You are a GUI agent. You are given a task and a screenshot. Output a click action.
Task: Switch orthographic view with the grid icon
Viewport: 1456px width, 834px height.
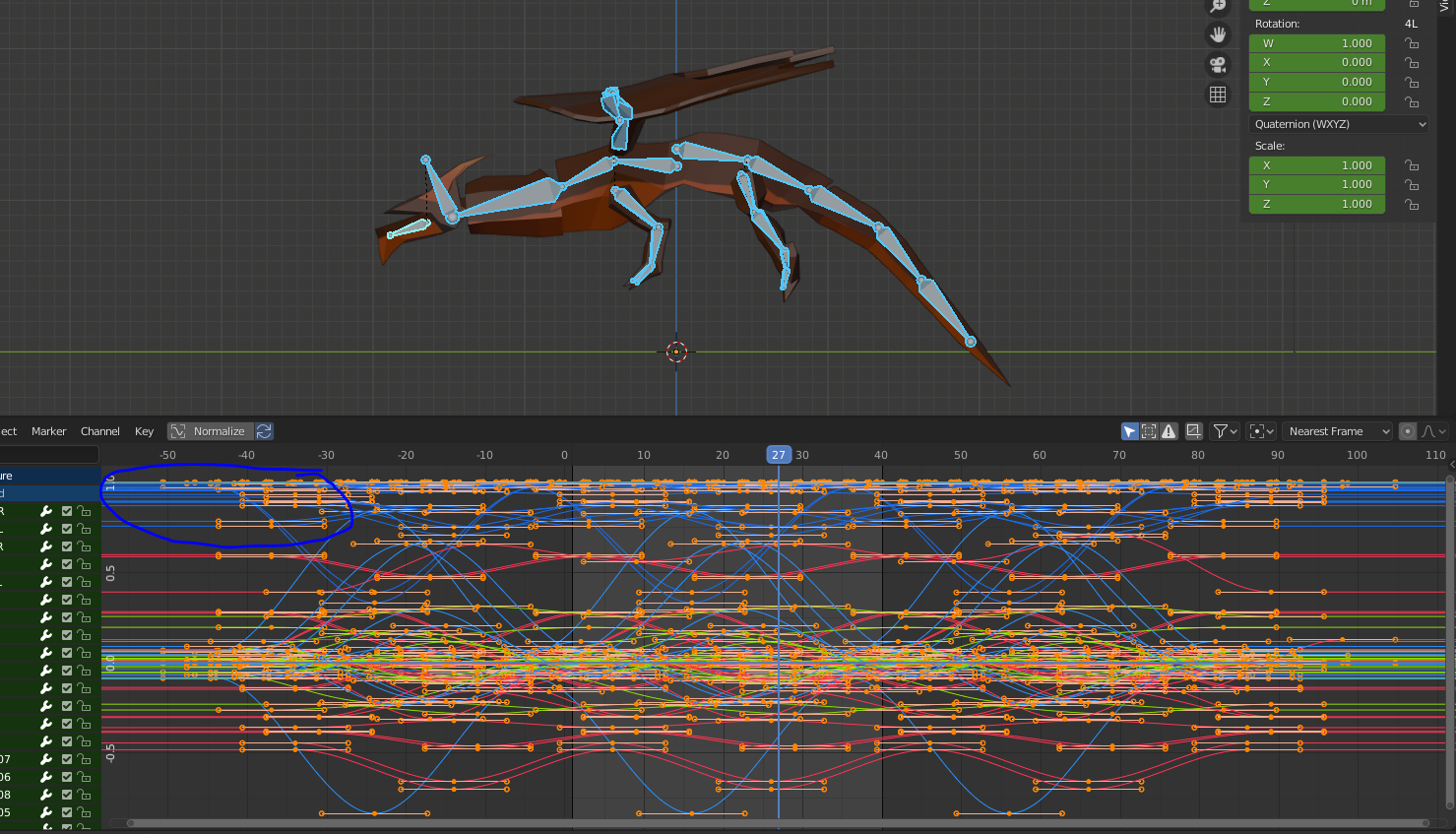point(1218,95)
